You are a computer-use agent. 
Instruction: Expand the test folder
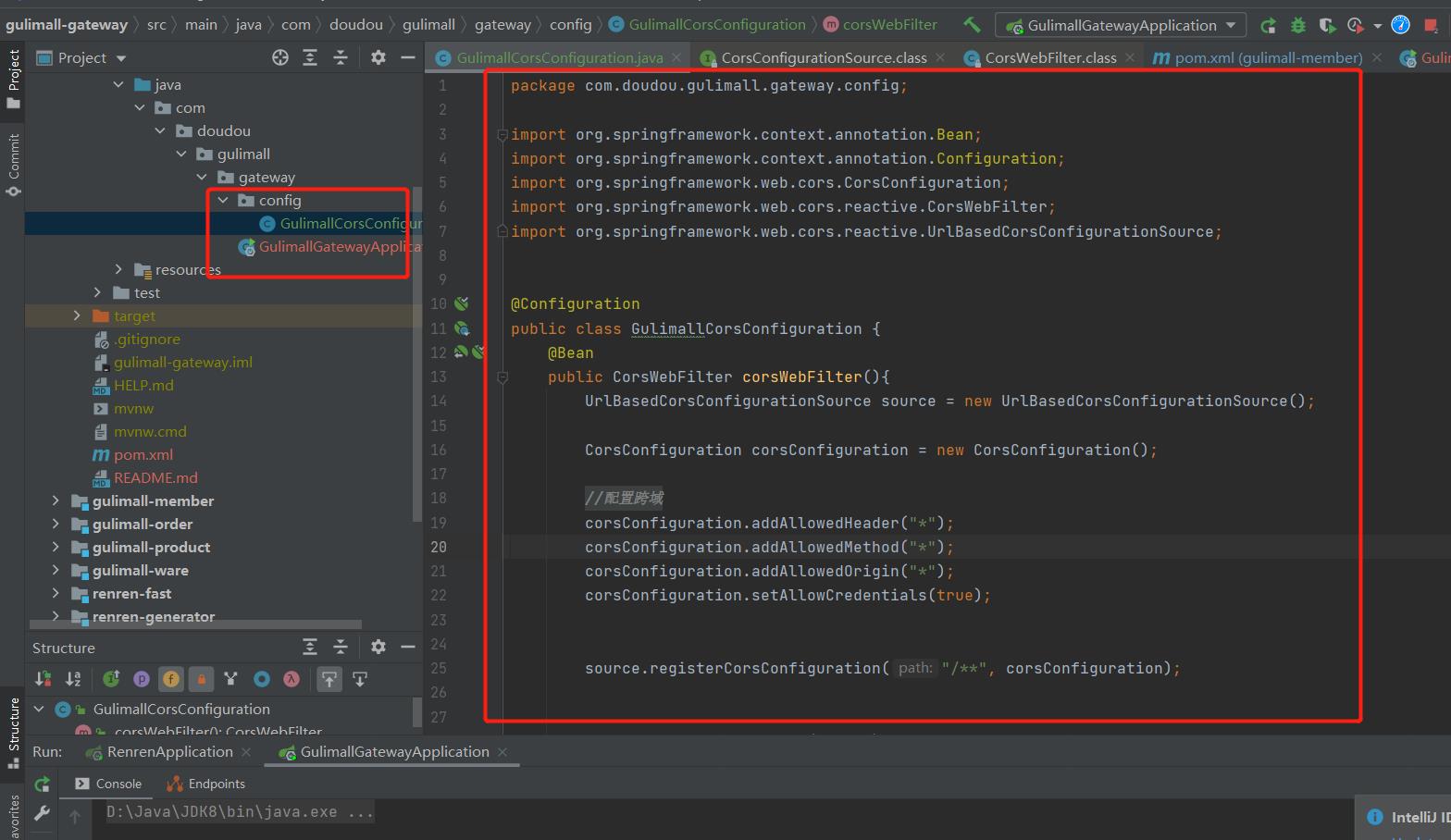[x=98, y=292]
